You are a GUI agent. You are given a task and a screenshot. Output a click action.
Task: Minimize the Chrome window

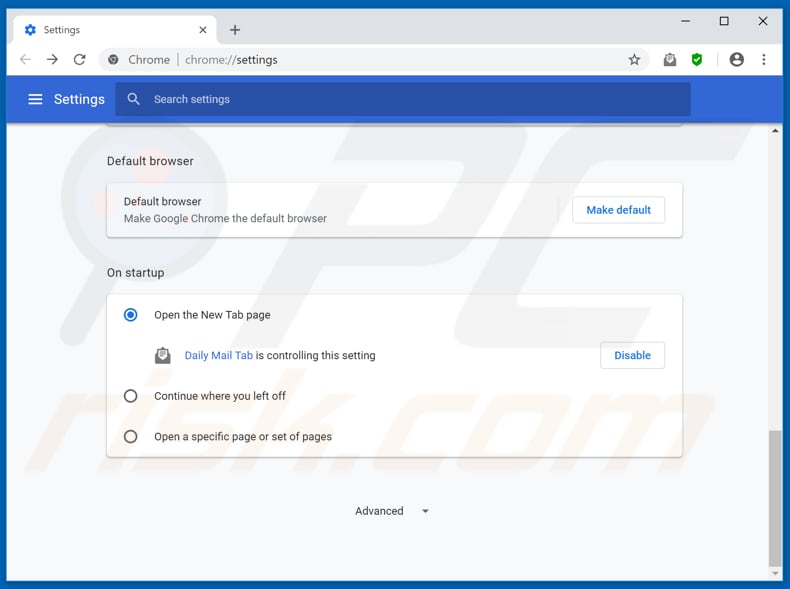[686, 21]
